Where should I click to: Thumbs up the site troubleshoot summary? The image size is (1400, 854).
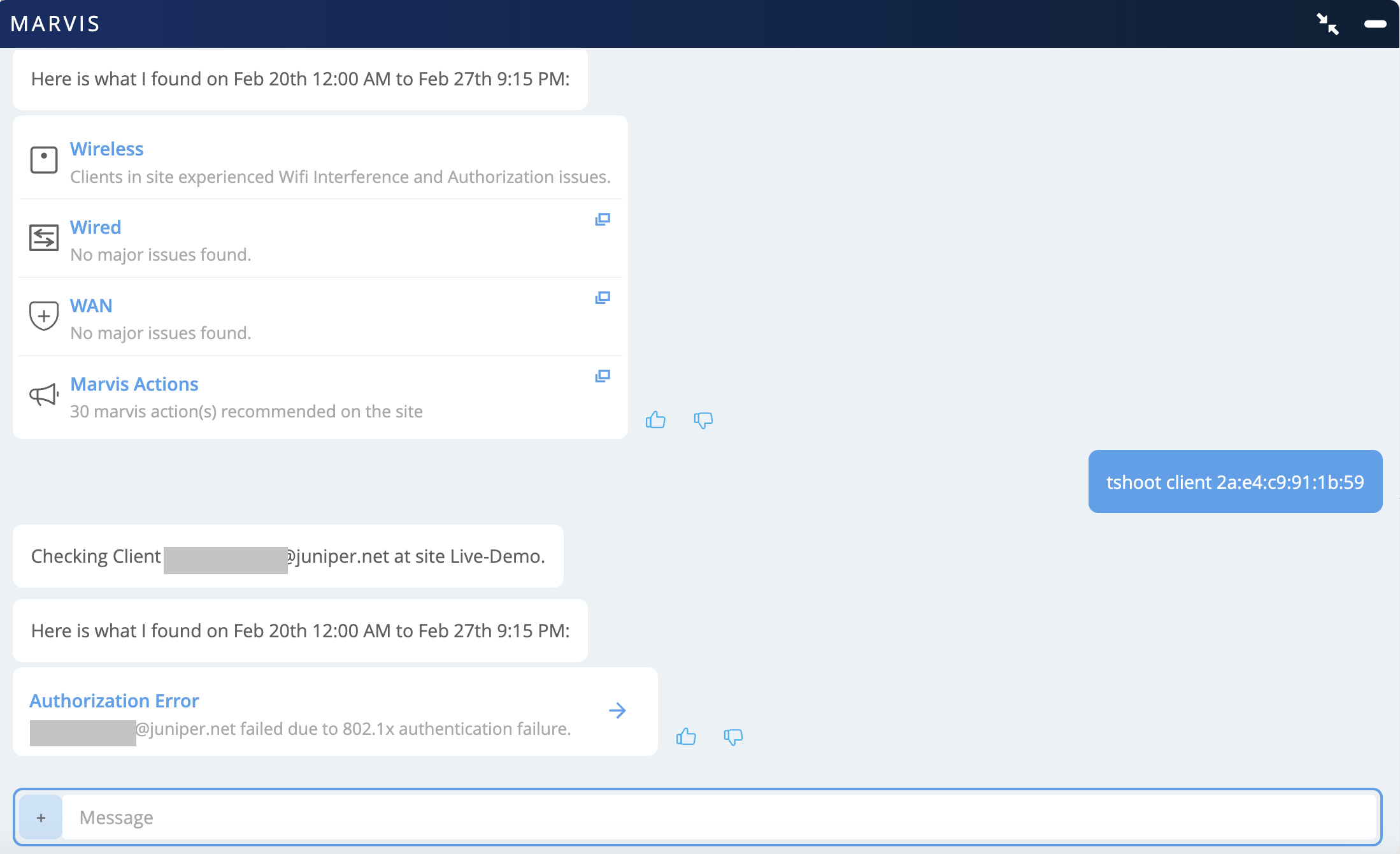click(x=655, y=420)
